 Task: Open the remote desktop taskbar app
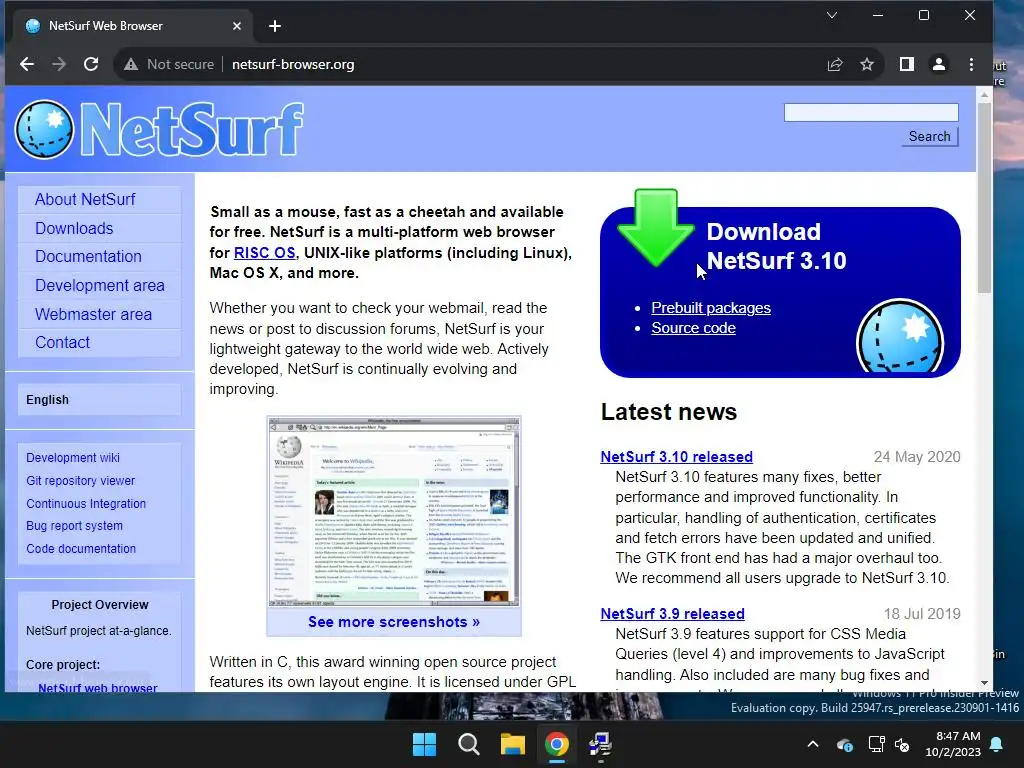pos(600,744)
